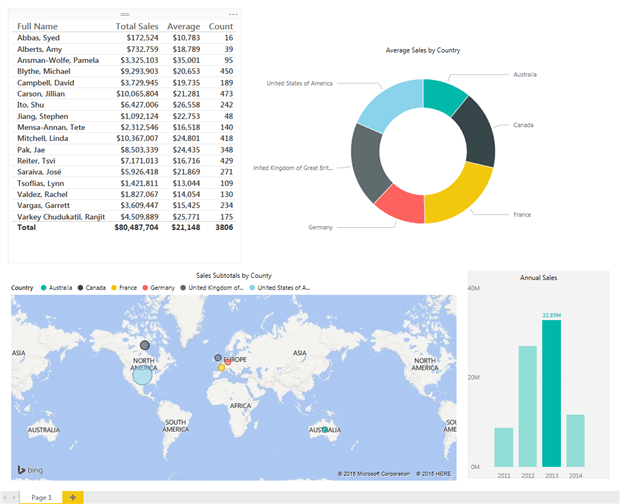Select the Reiter, Tsvi row name

(x=36, y=161)
